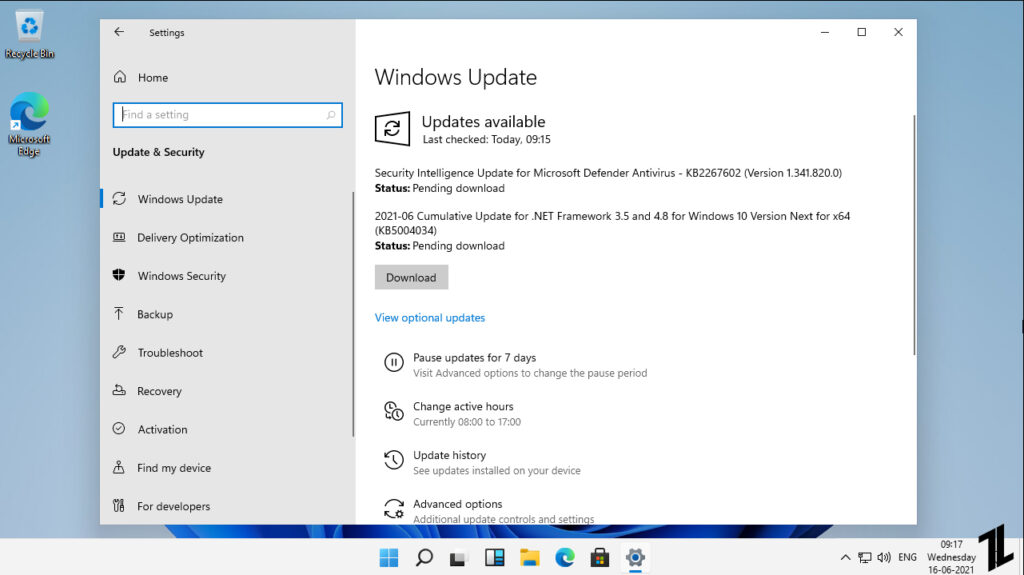Maximize the Settings window

(x=861, y=32)
